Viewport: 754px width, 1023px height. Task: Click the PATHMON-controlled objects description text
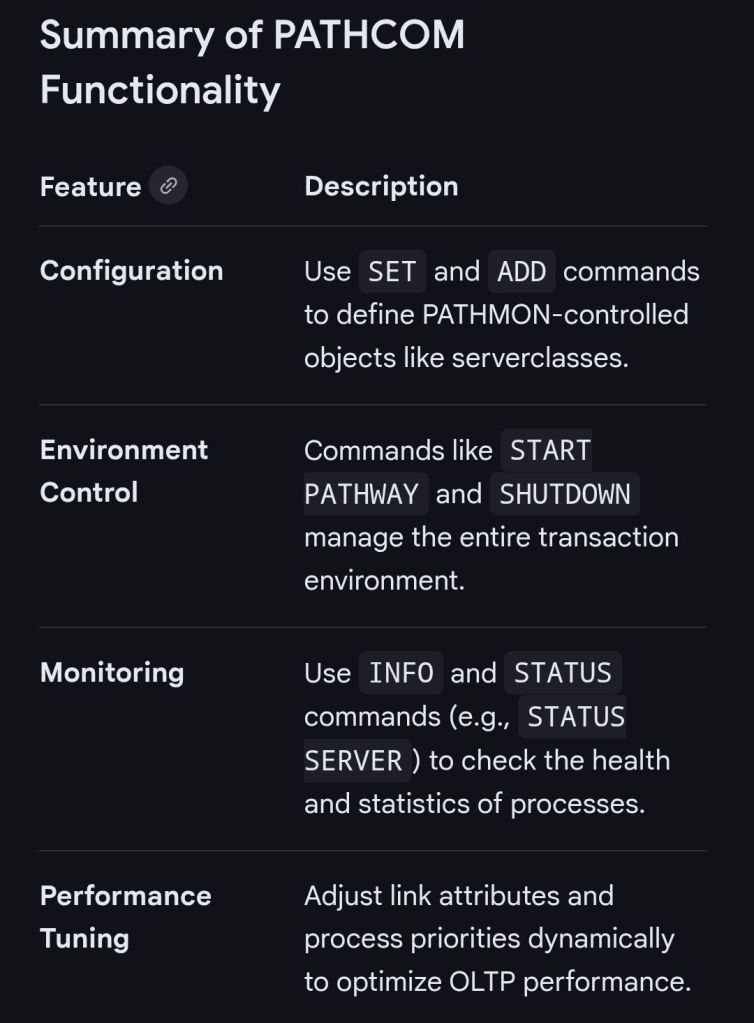click(x=495, y=336)
